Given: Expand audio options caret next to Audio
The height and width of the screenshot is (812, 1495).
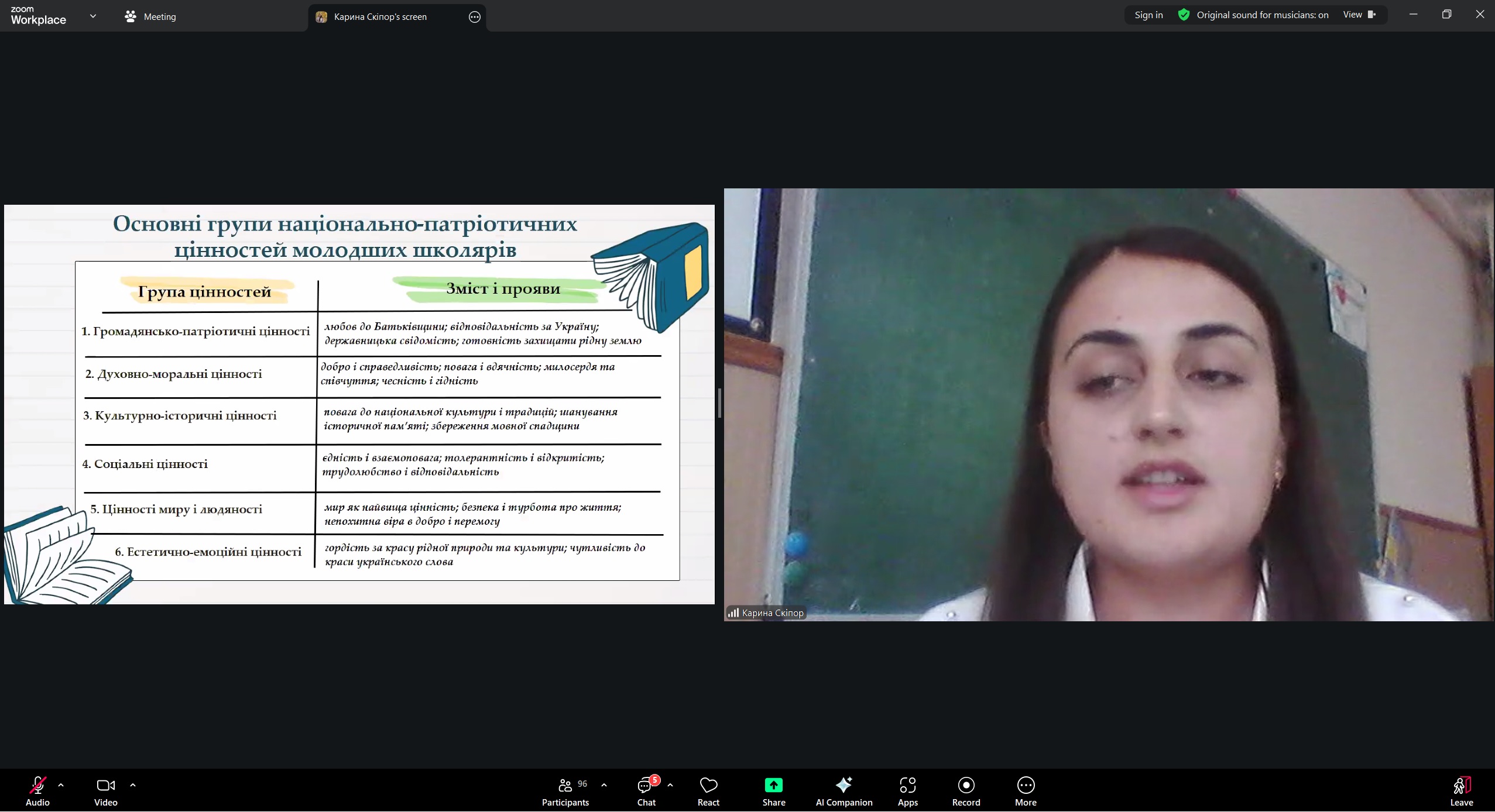Looking at the screenshot, I should (61, 785).
